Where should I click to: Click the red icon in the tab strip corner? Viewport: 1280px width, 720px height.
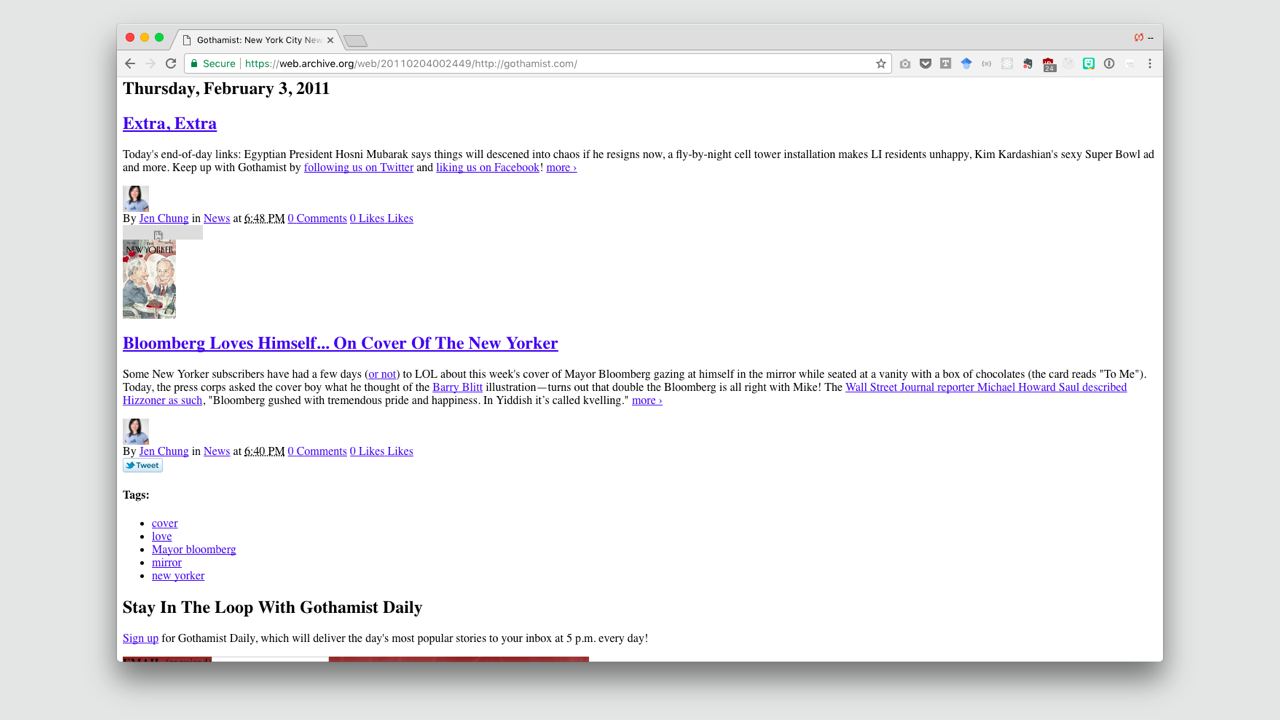(1139, 38)
